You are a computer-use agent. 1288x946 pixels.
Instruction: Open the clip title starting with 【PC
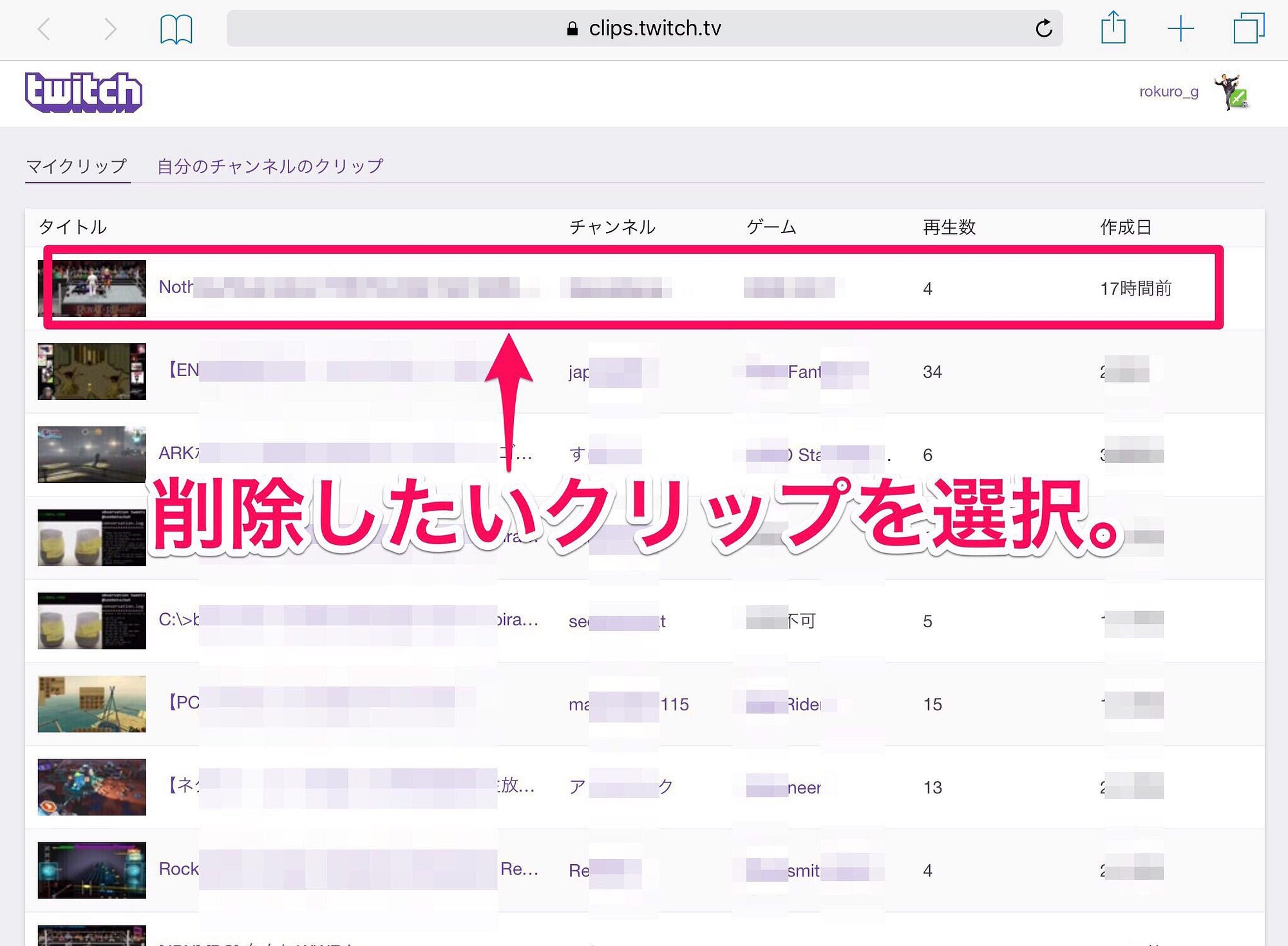point(319,702)
